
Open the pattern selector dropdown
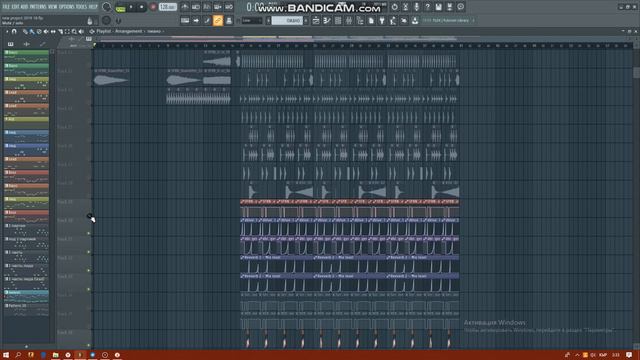[x=287, y=20]
